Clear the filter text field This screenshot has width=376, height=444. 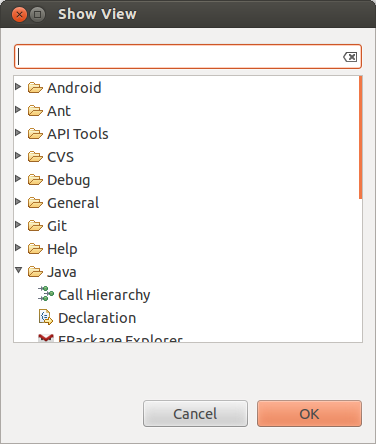coord(350,57)
